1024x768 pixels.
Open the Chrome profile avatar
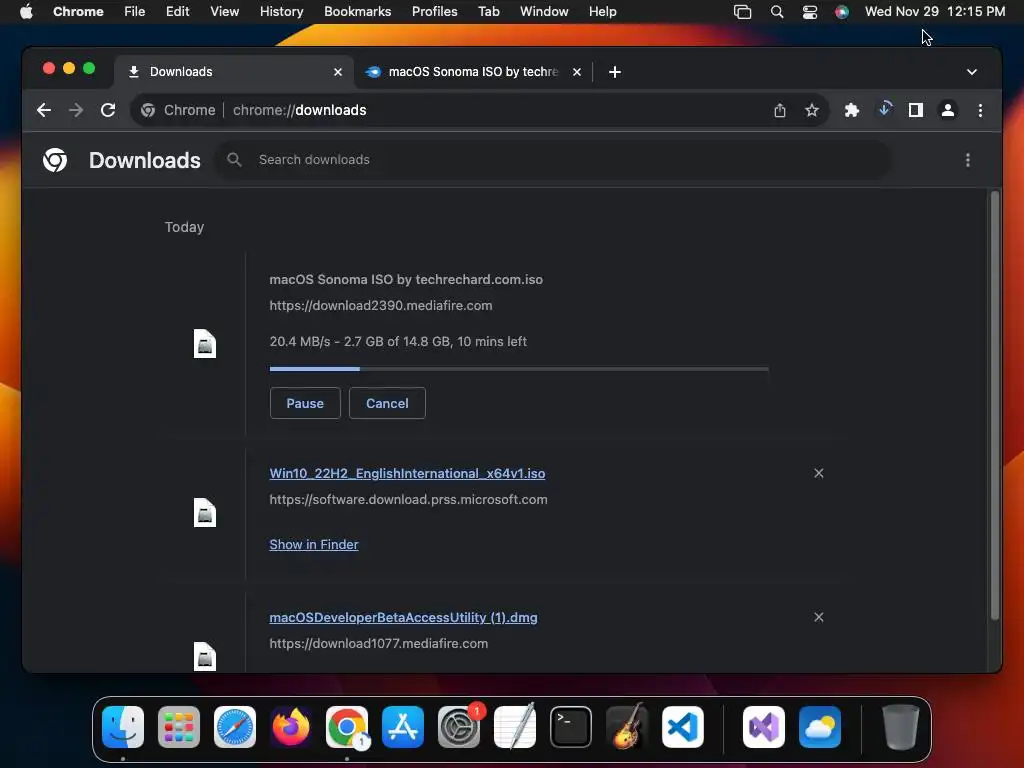[948, 110]
